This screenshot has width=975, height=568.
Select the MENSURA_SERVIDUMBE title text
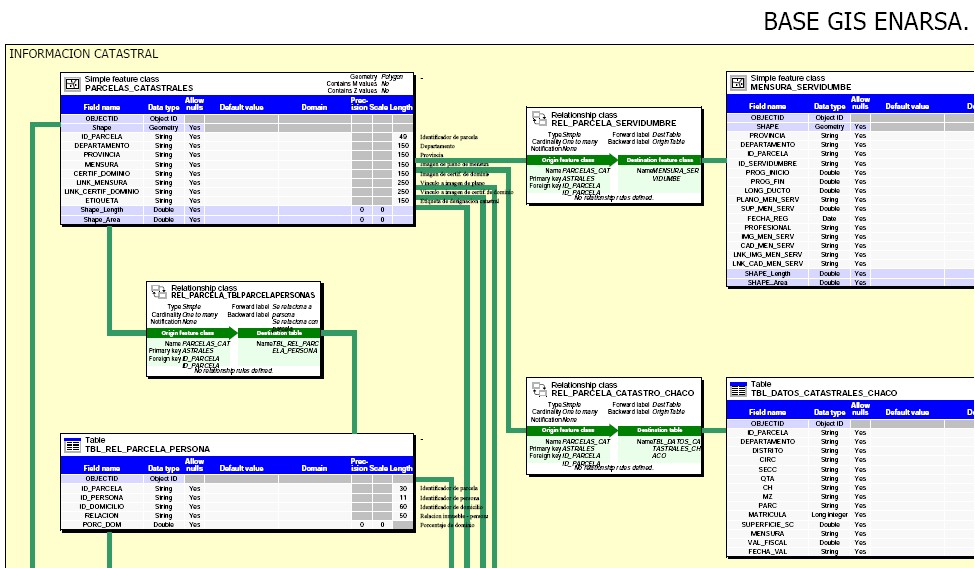(x=800, y=87)
